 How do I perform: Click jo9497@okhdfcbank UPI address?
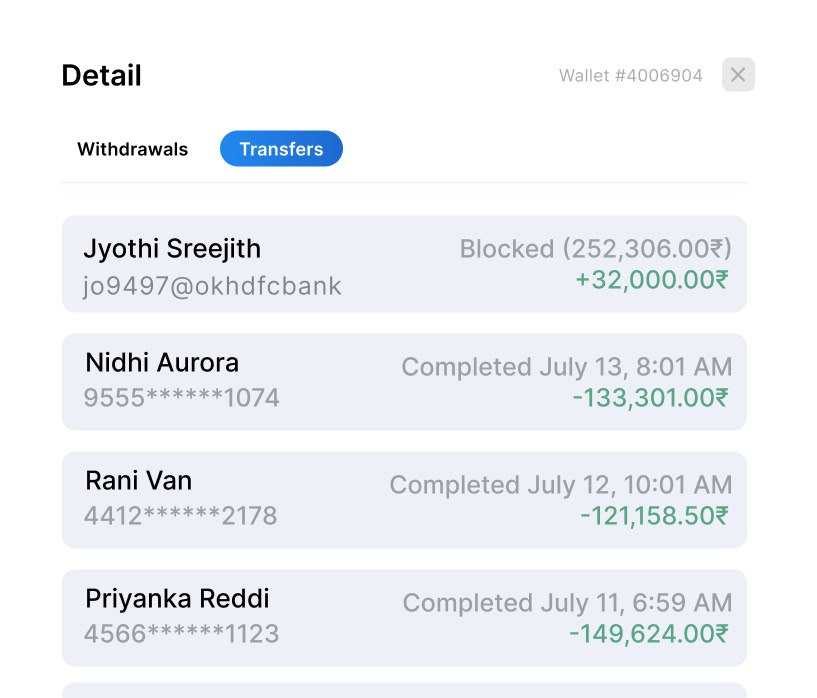tap(212, 287)
